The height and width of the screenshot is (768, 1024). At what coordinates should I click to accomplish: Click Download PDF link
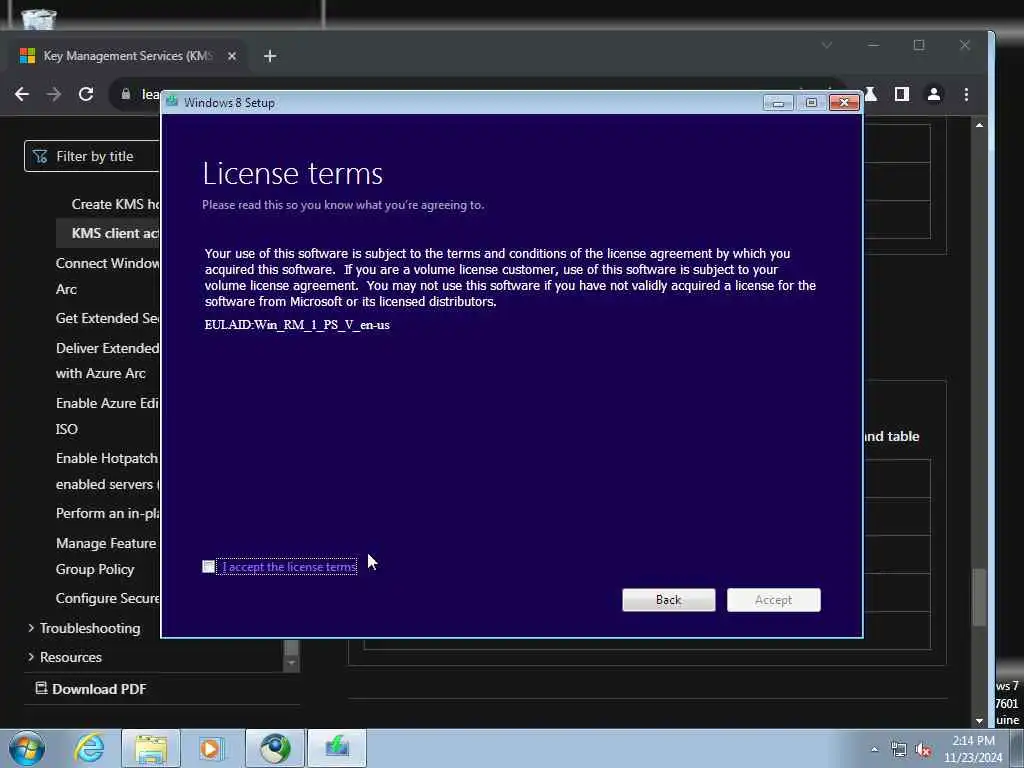click(x=91, y=689)
